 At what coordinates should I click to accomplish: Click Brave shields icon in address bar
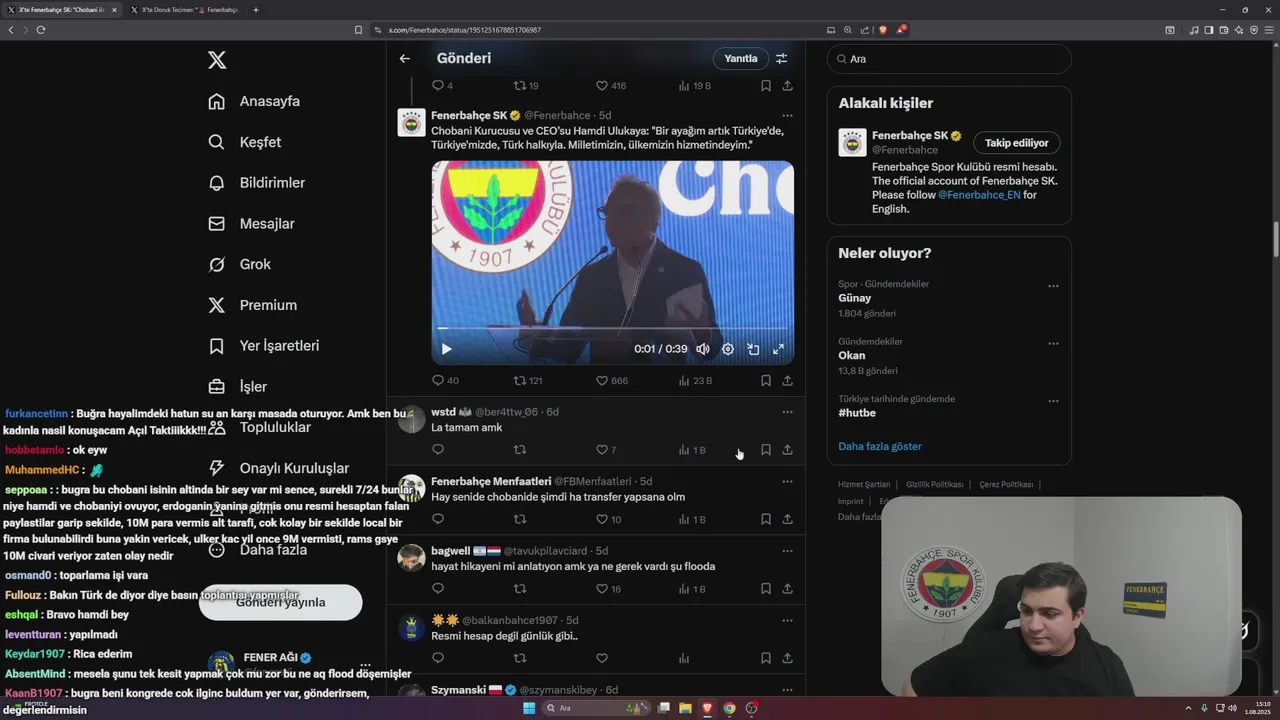[883, 30]
